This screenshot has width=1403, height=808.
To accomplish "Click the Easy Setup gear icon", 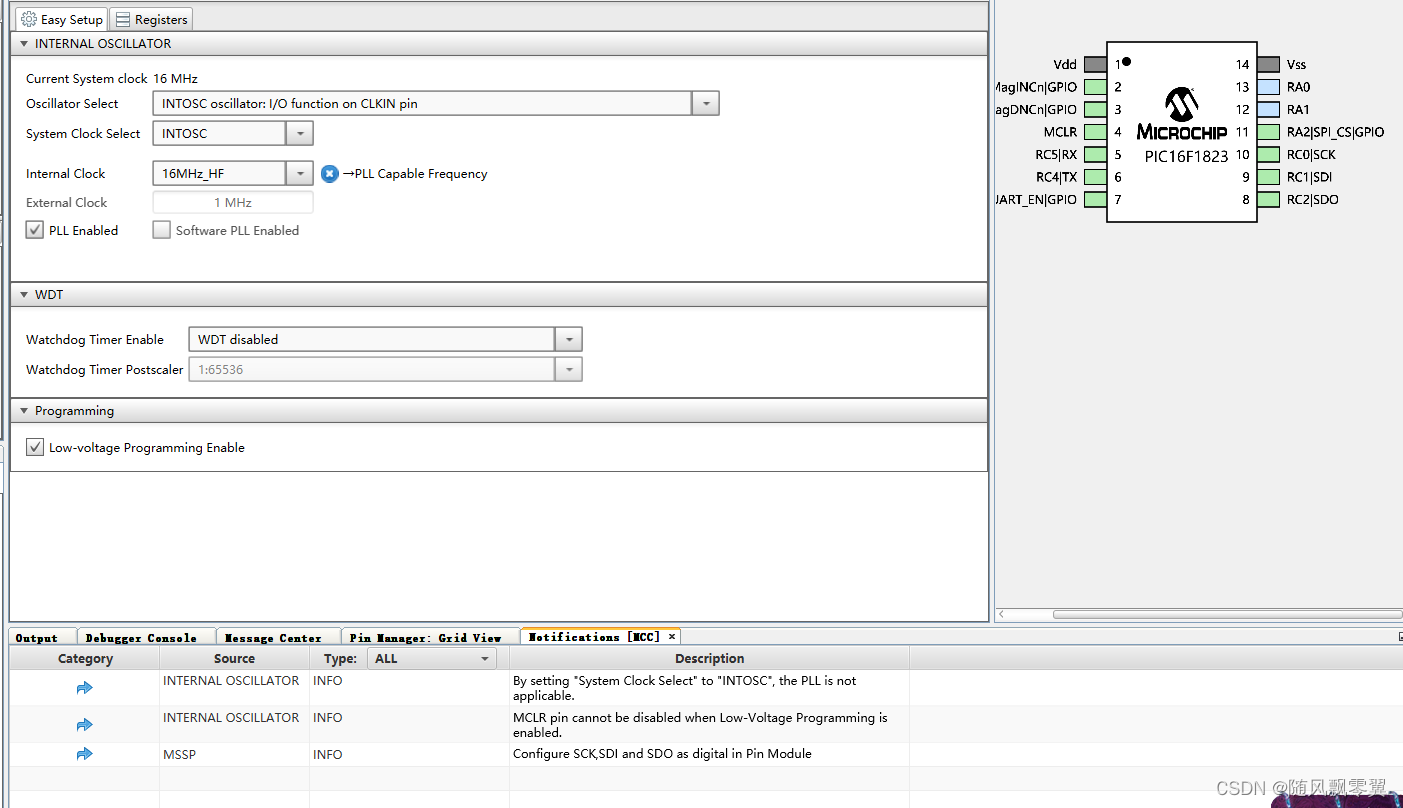I will tap(29, 19).
